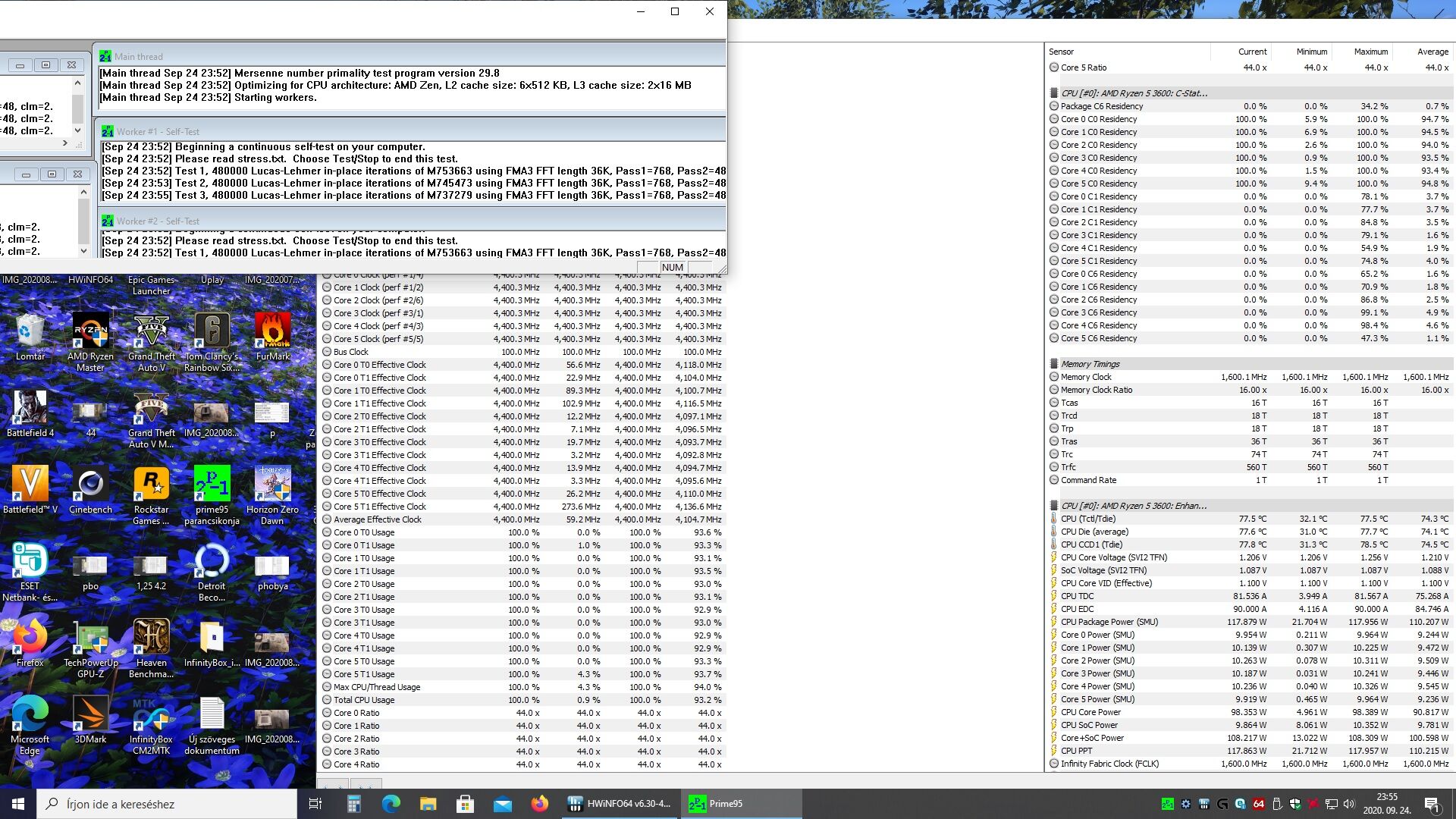
Task: Select the Infinity Fabric Clock (FCLK) row
Action: tap(1249, 764)
